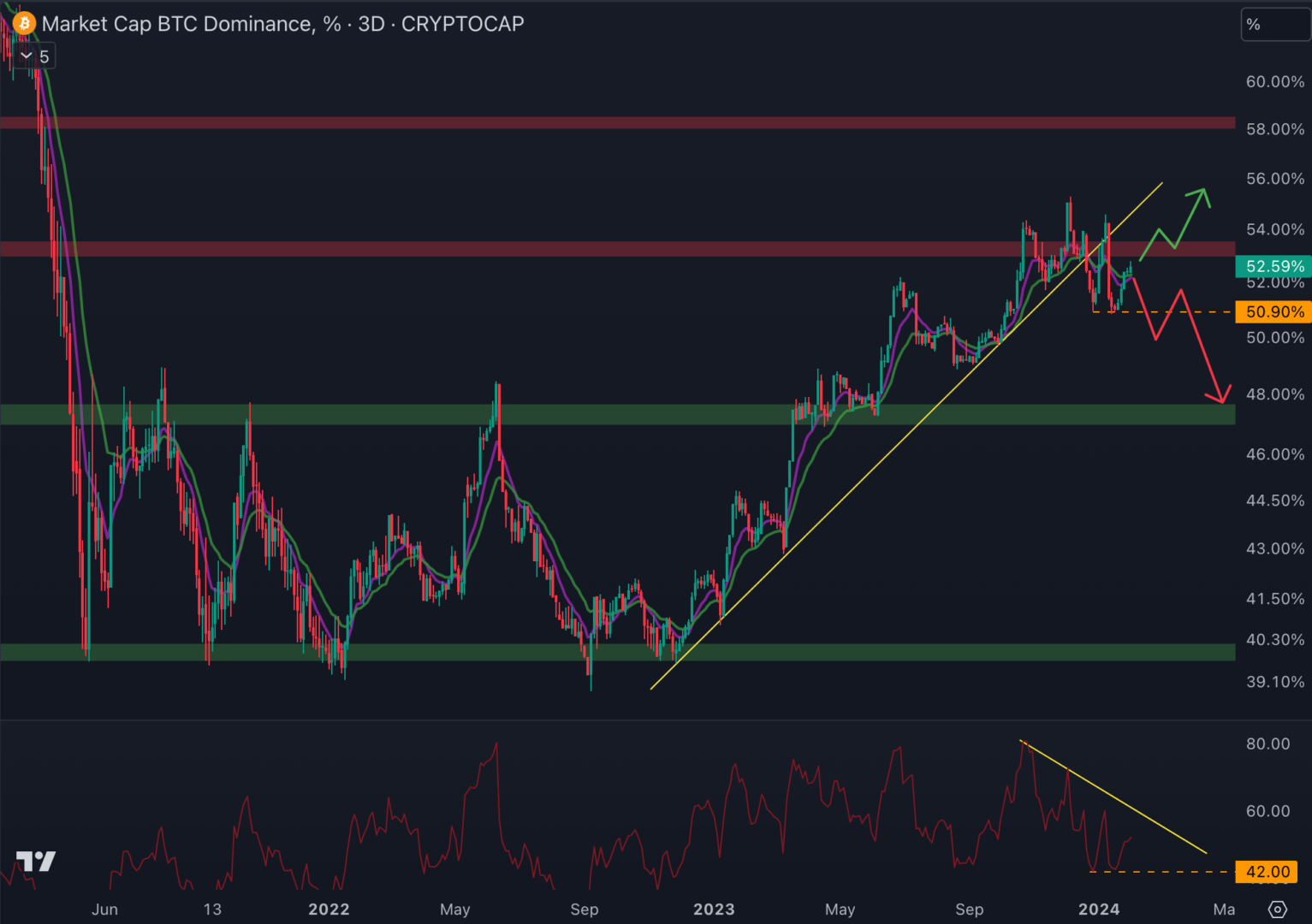This screenshot has height=924, width=1312.
Task: Click the 2024 label on time axis
Action: click(1099, 909)
